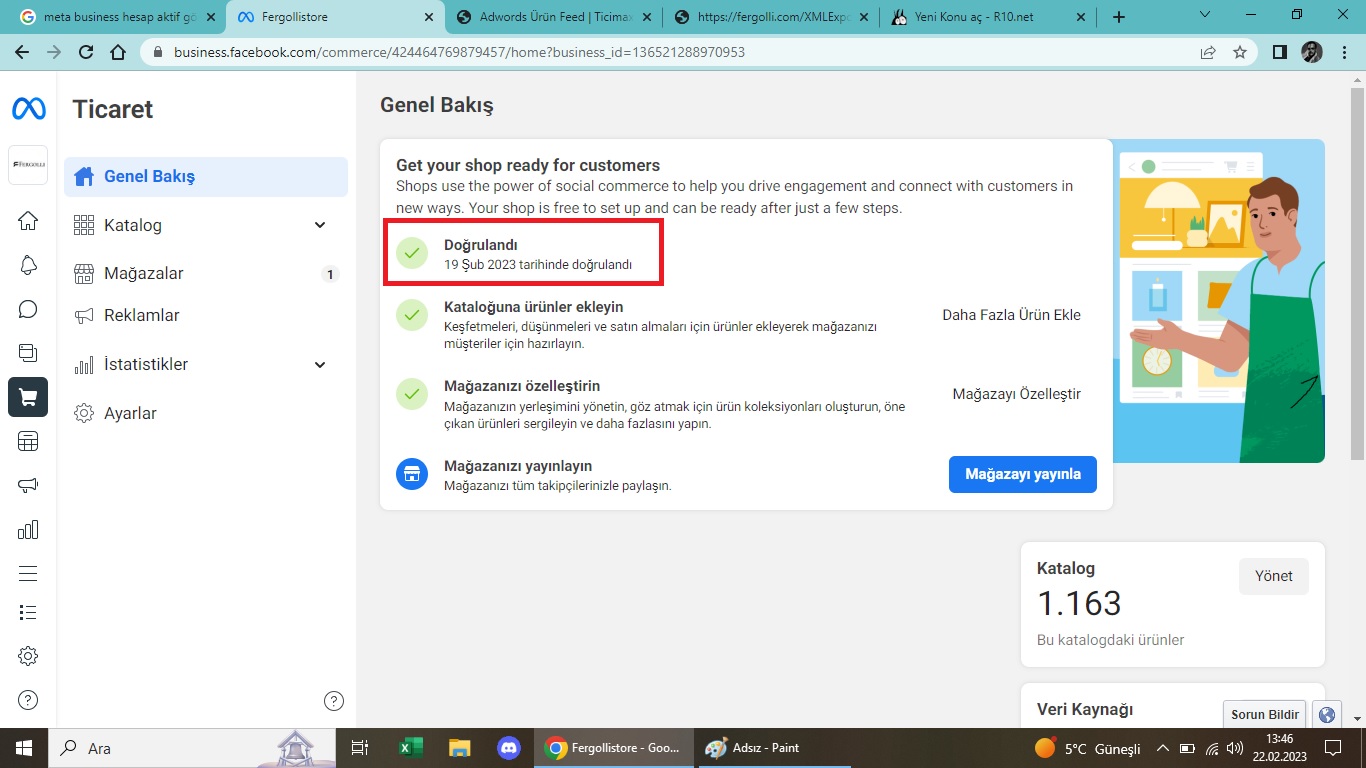Open Excel from the taskbar
The width and height of the screenshot is (1366, 768).
click(410, 748)
